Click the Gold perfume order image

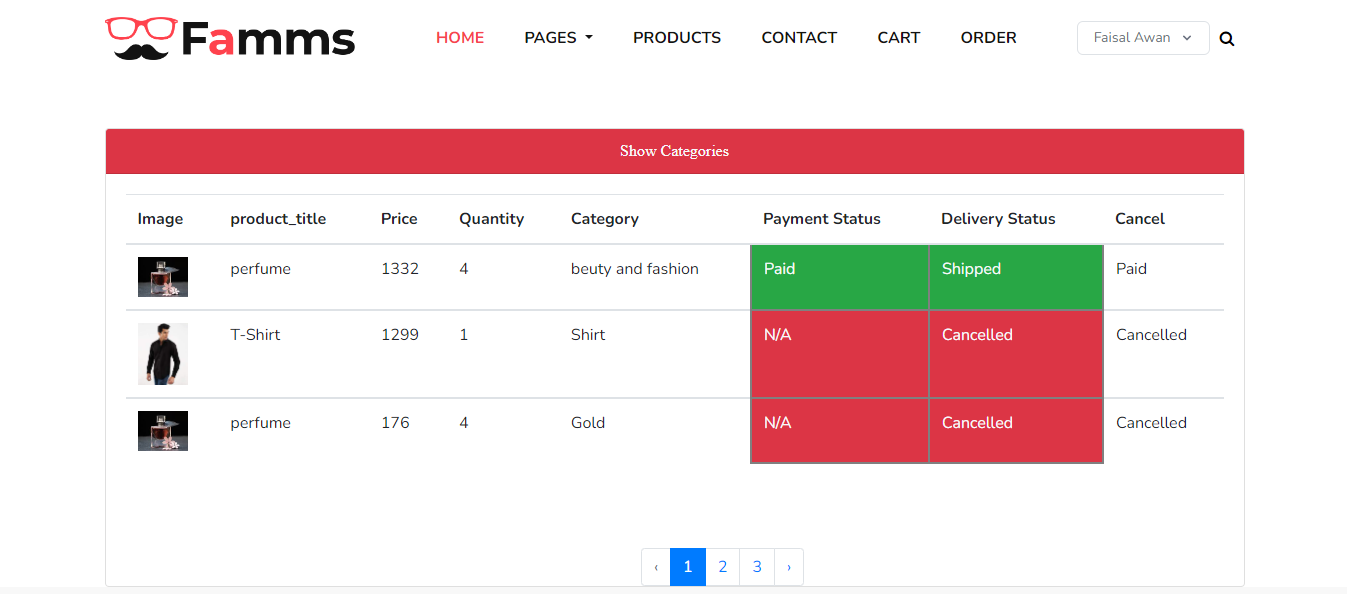click(x=162, y=430)
